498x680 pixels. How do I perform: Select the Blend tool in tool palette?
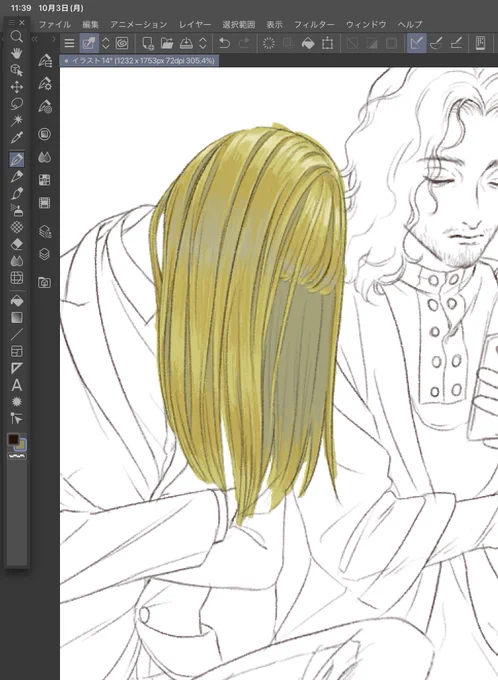point(16,261)
